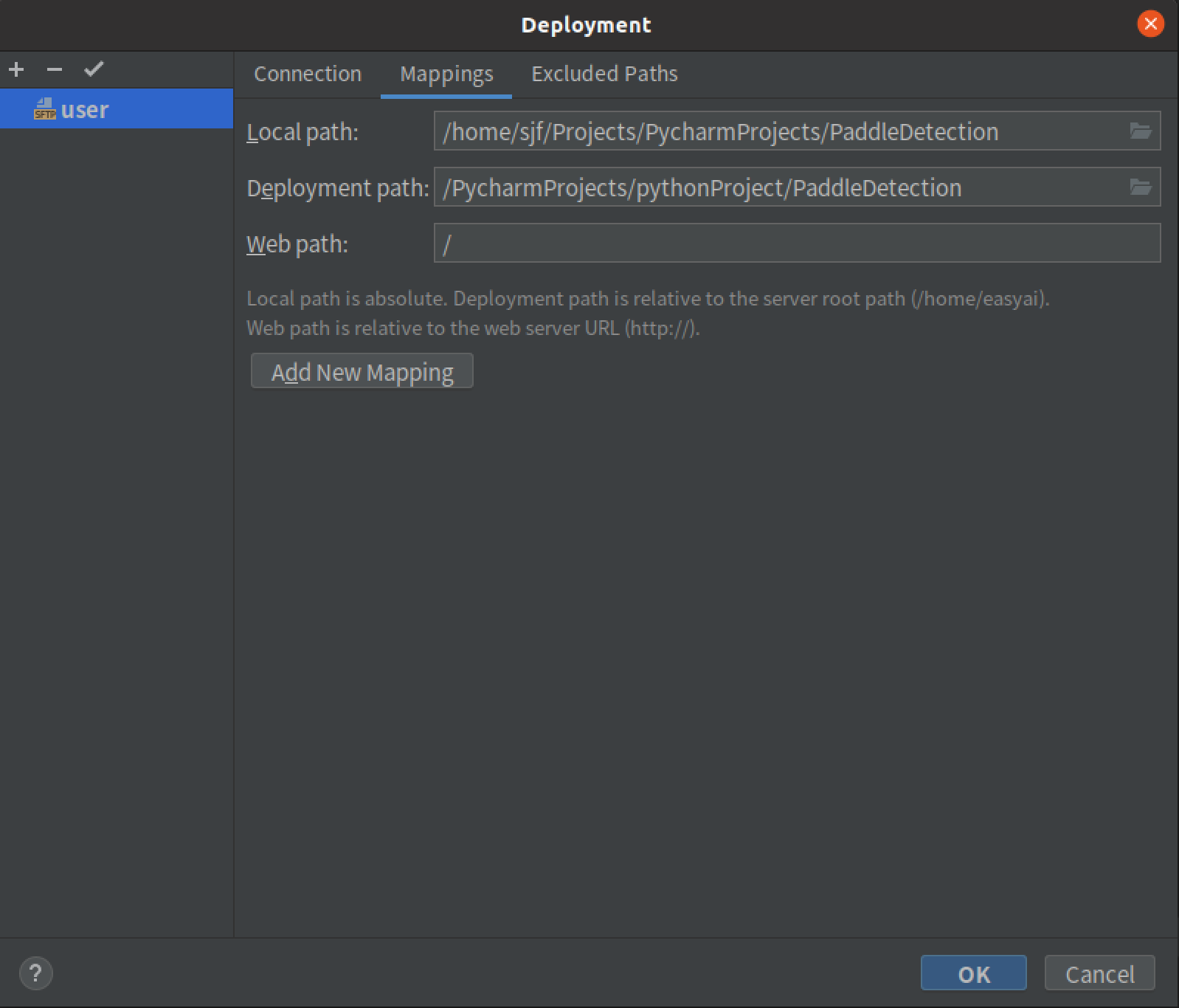Click the hint text about server root path
Image resolution: width=1179 pixels, height=1008 pixels.
coord(648,299)
